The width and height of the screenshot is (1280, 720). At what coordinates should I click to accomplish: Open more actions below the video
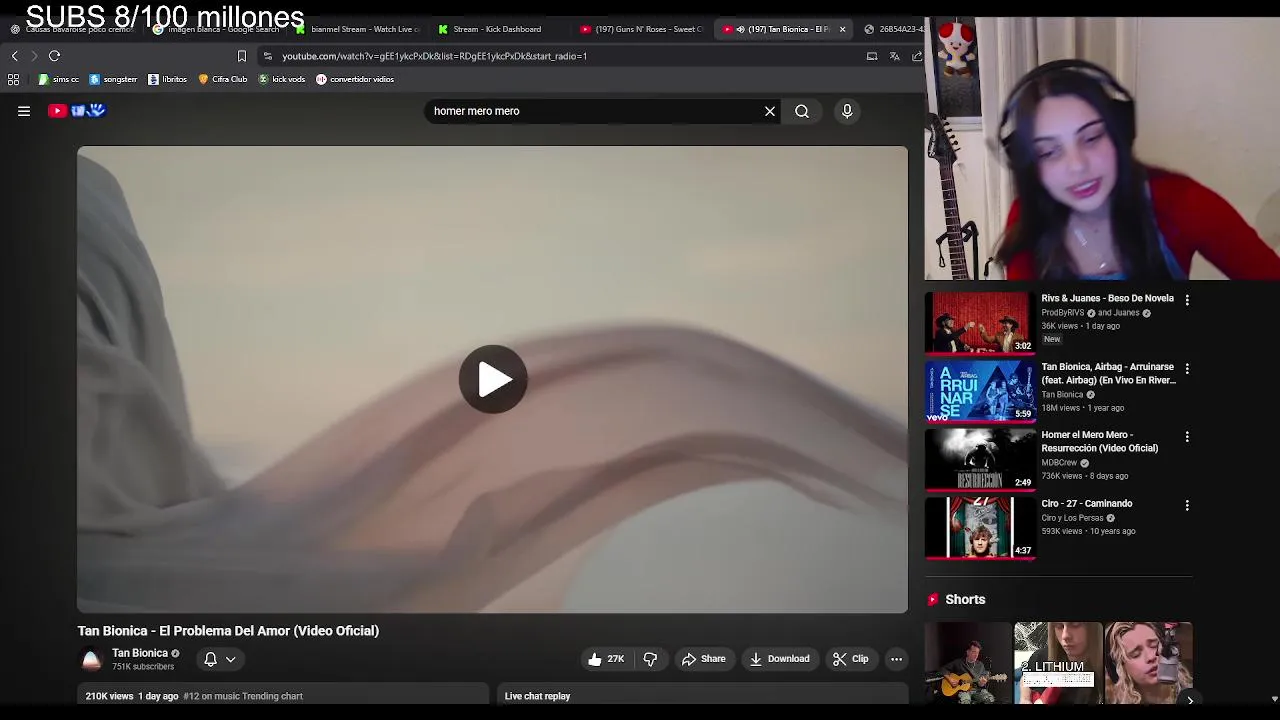click(x=897, y=659)
